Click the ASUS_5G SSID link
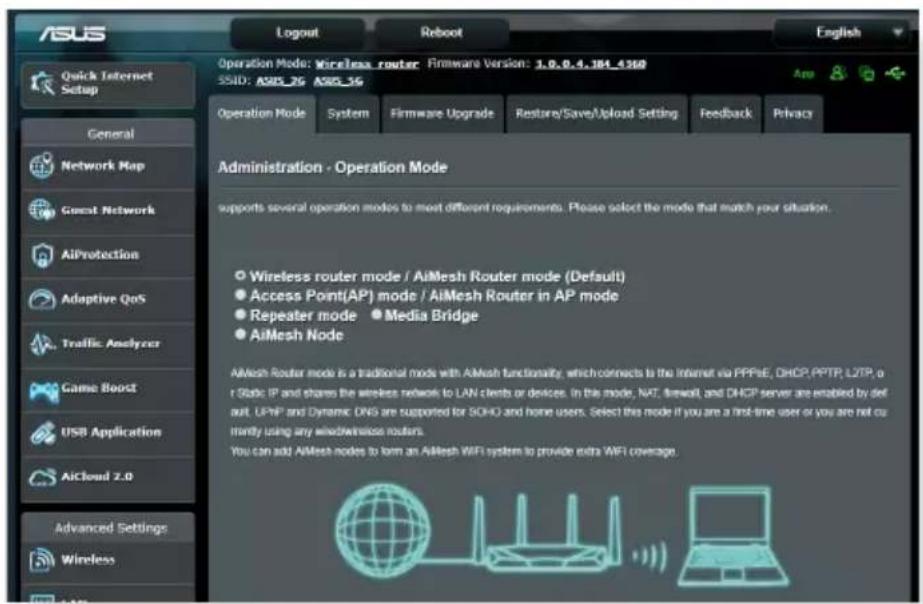 (338, 81)
